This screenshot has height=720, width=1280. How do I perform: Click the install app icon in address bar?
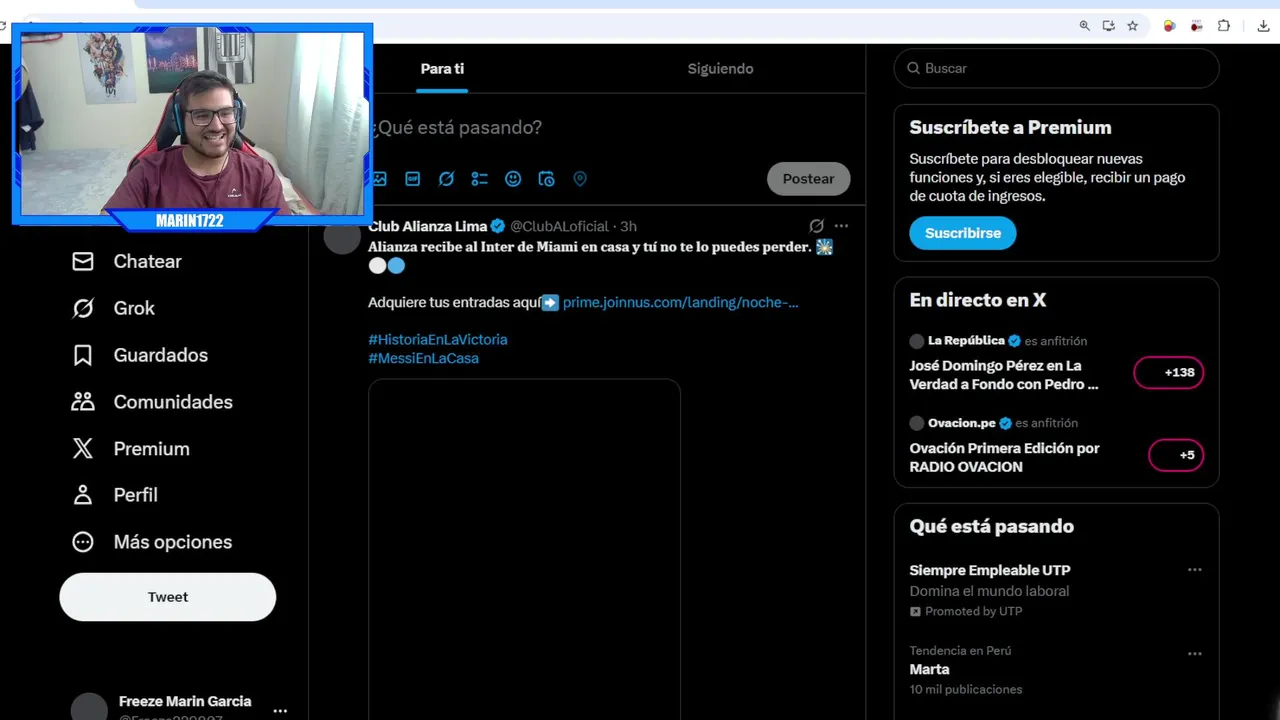click(1108, 26)
